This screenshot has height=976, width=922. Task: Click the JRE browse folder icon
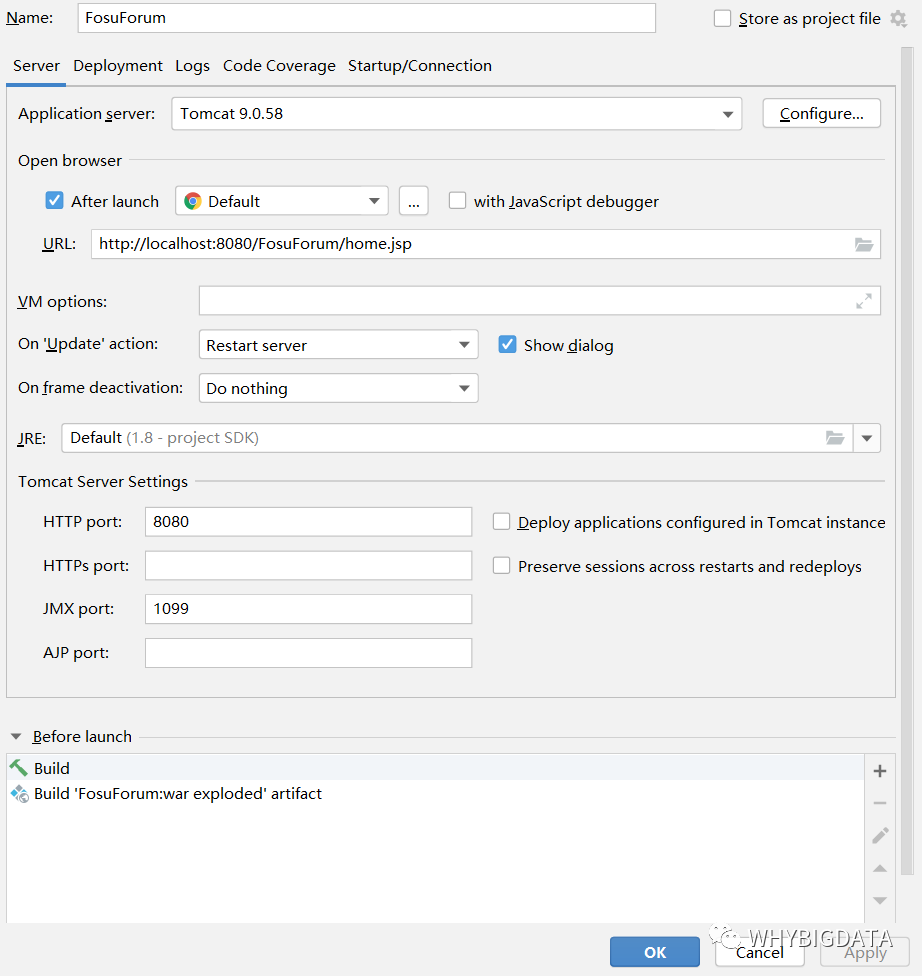[835, 438]
